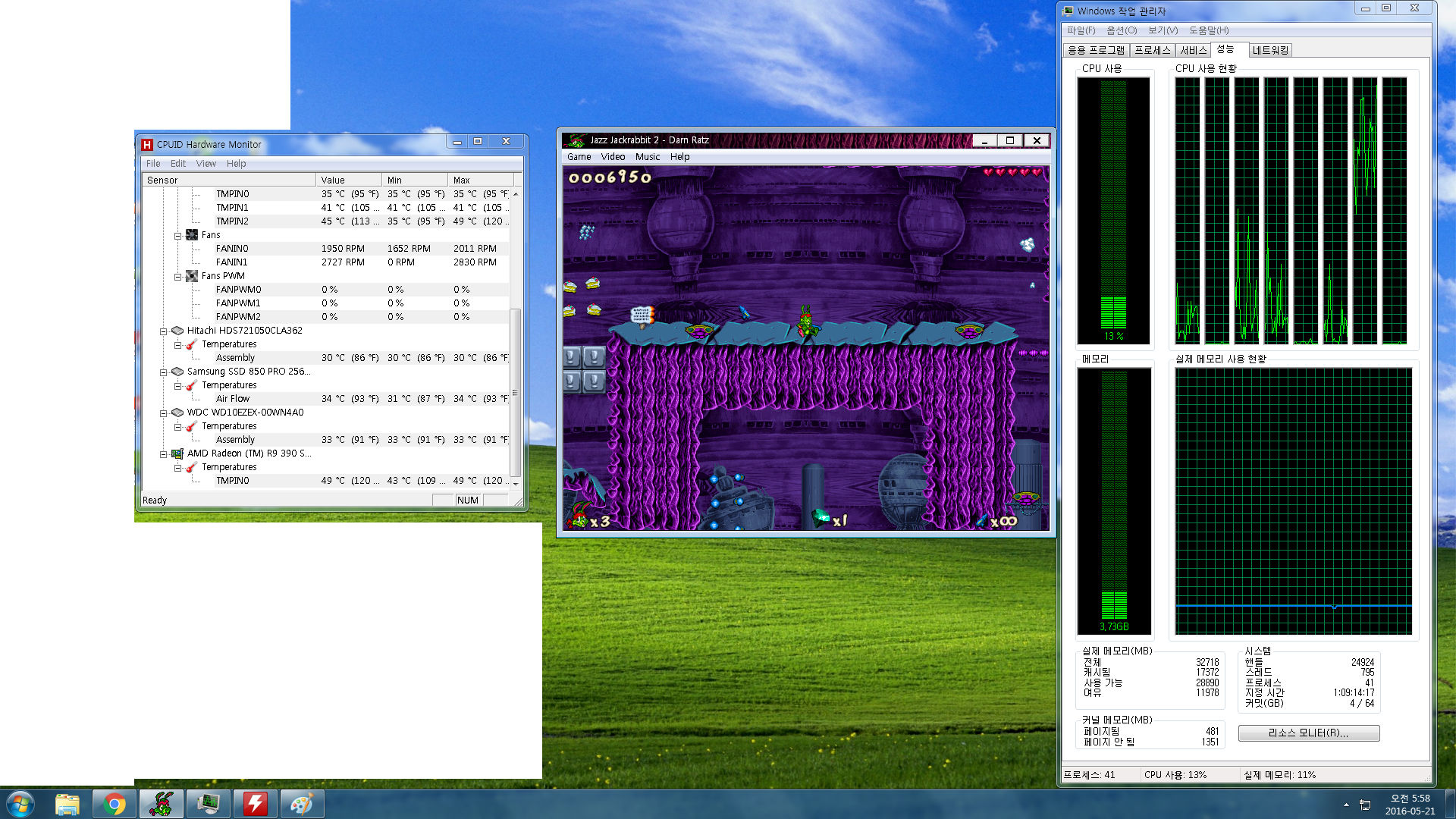The width and height of the screenshot is (1456, 819).
Task: Click the Windows Start orb
Action: pyautogui.click(x=20, y=804)
